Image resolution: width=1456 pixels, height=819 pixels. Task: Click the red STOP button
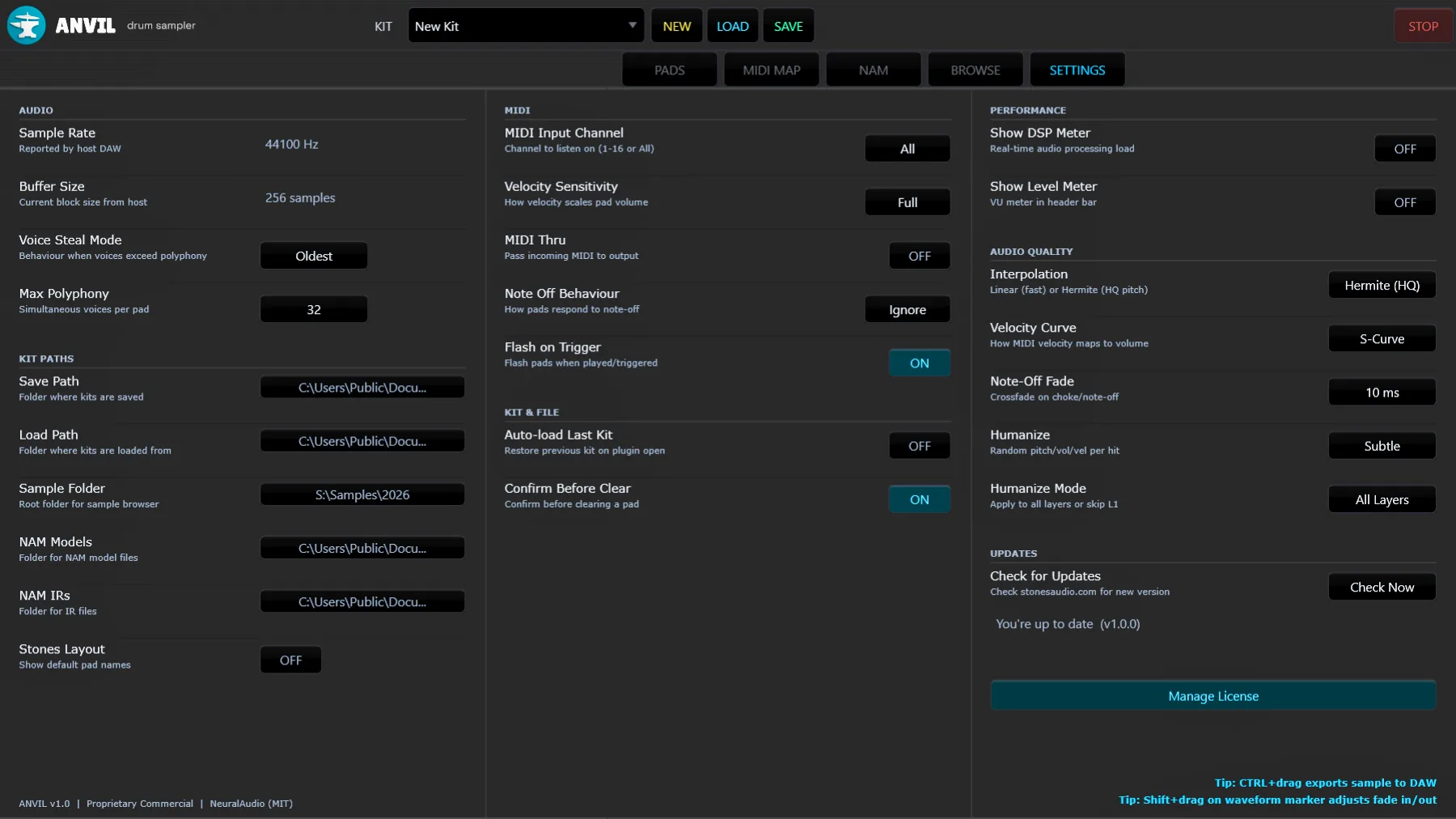coord(1423,26)
